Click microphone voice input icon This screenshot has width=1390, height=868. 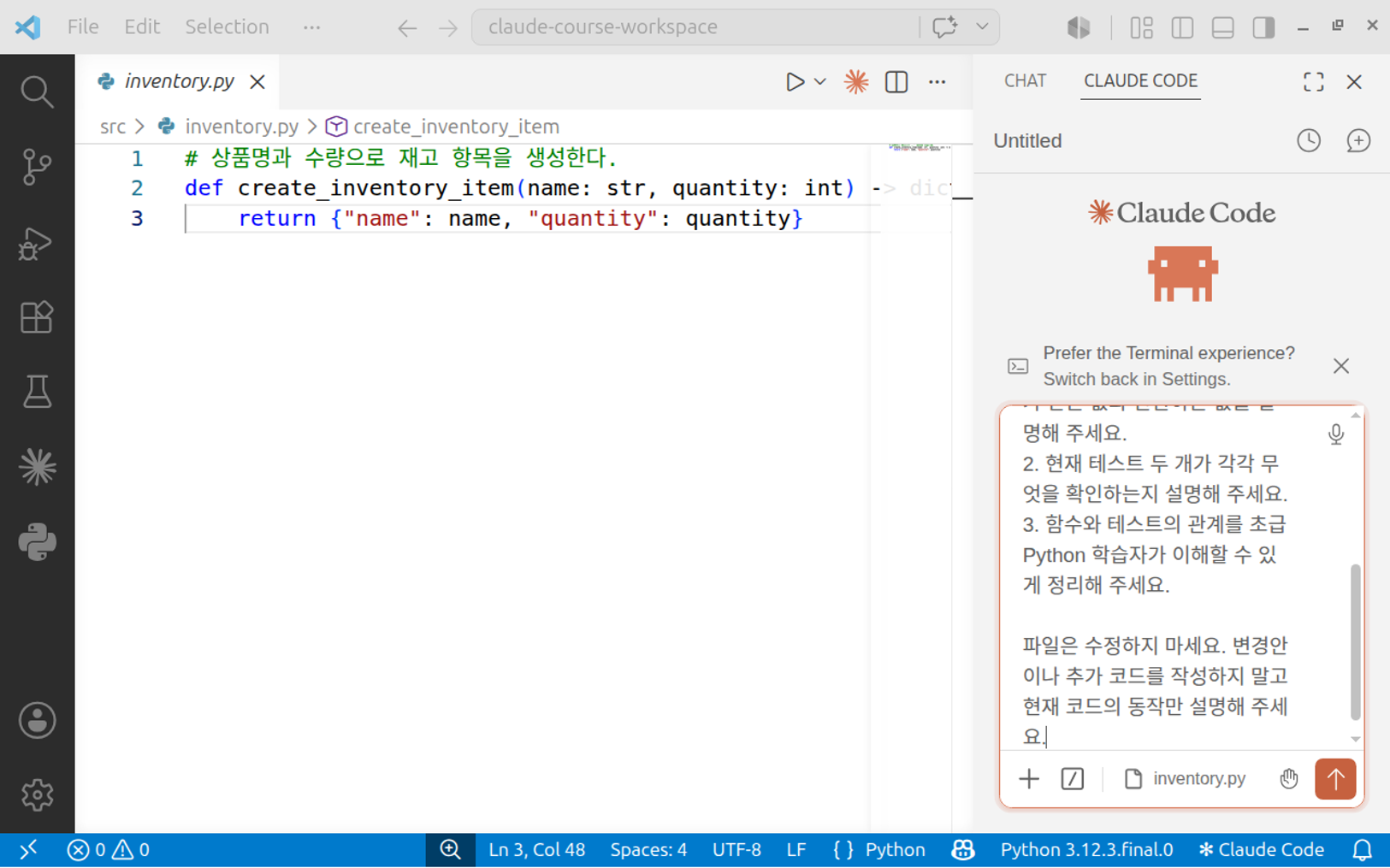[1336, 434]
